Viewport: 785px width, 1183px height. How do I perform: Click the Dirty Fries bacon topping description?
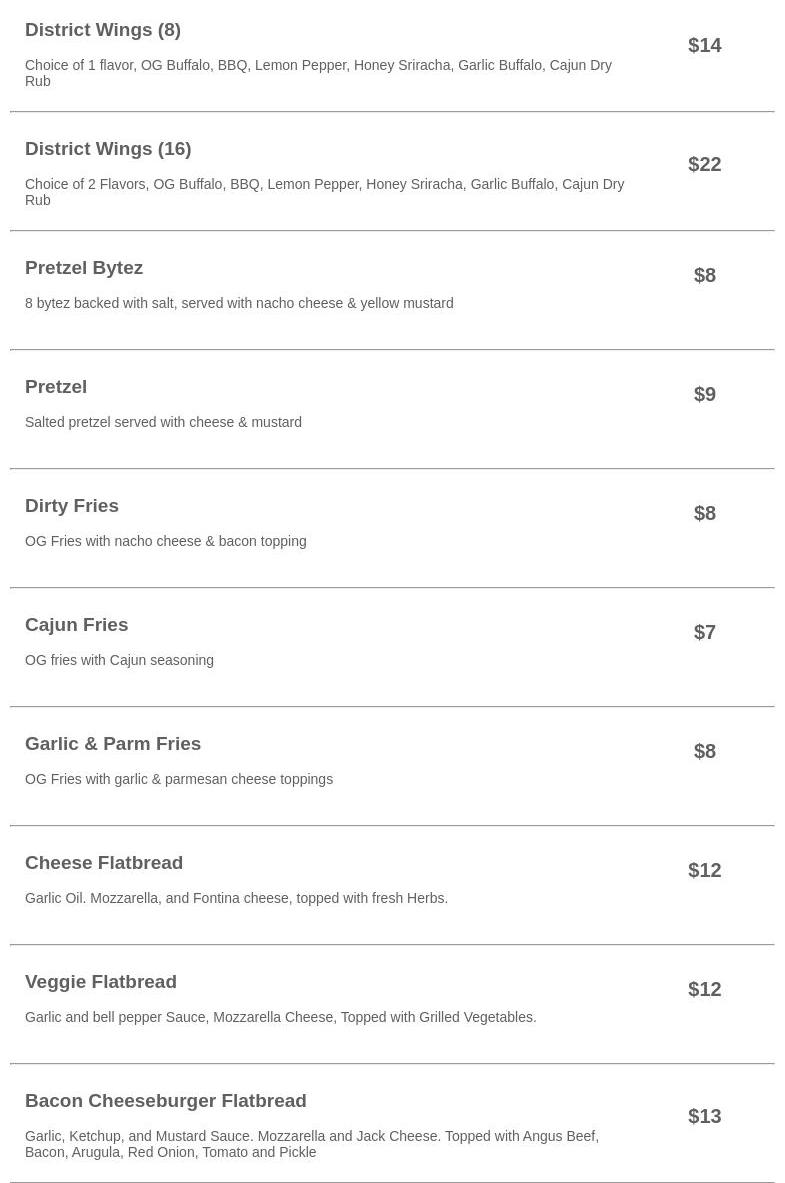coord(166,541)
